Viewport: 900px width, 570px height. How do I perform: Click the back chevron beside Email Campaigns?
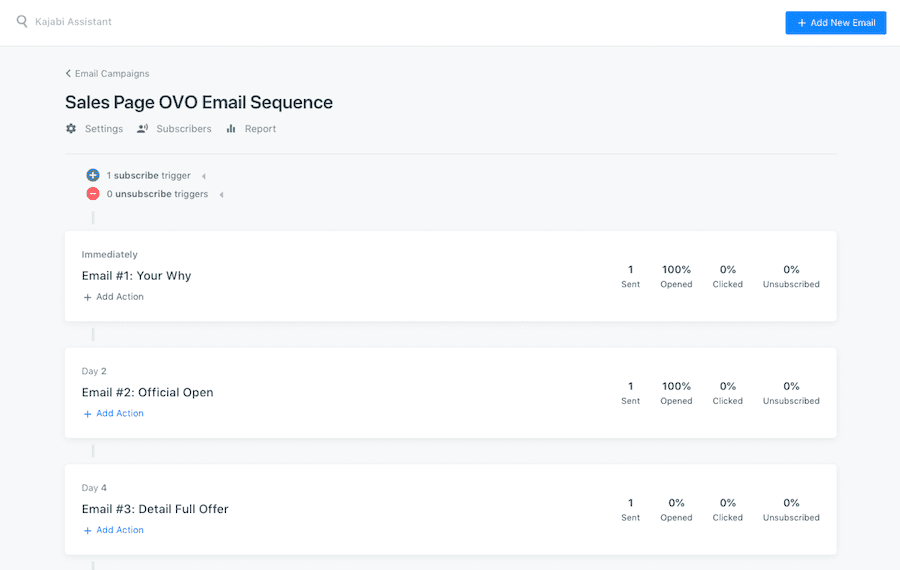click(x=68, y=73)
